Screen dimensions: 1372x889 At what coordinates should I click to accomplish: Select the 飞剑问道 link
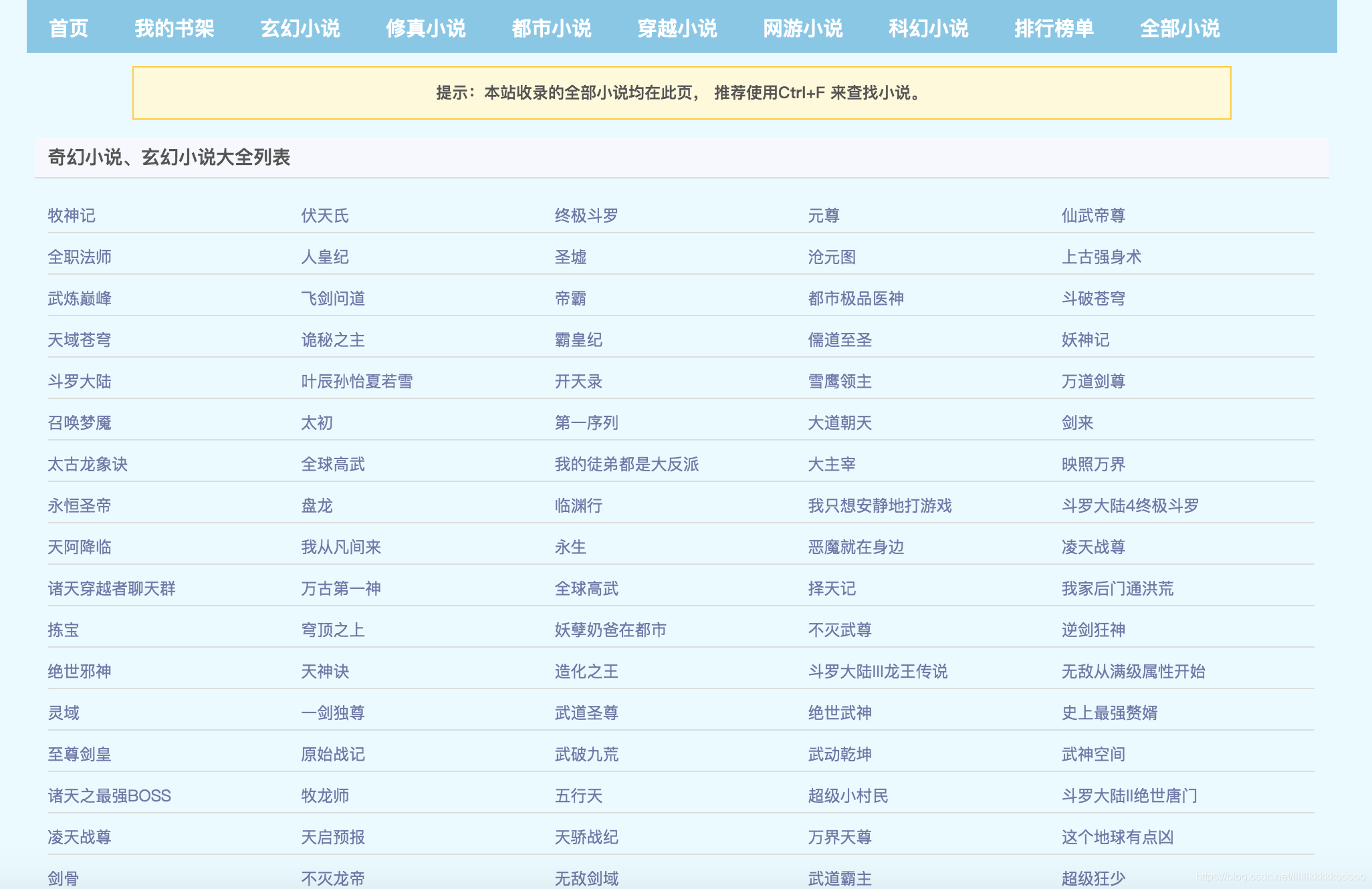[333, 298]
